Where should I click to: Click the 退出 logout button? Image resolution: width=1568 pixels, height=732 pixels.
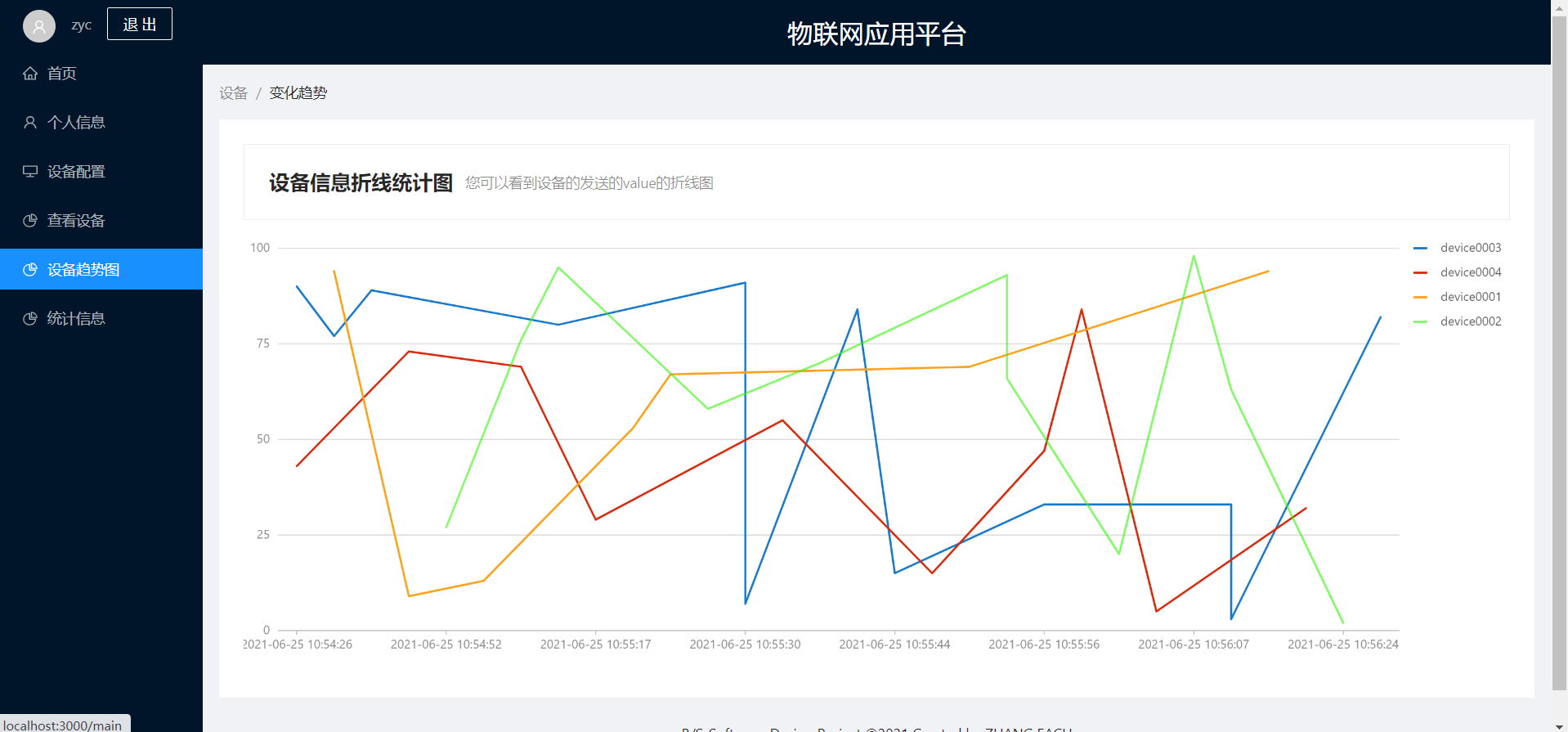point(140,24)
